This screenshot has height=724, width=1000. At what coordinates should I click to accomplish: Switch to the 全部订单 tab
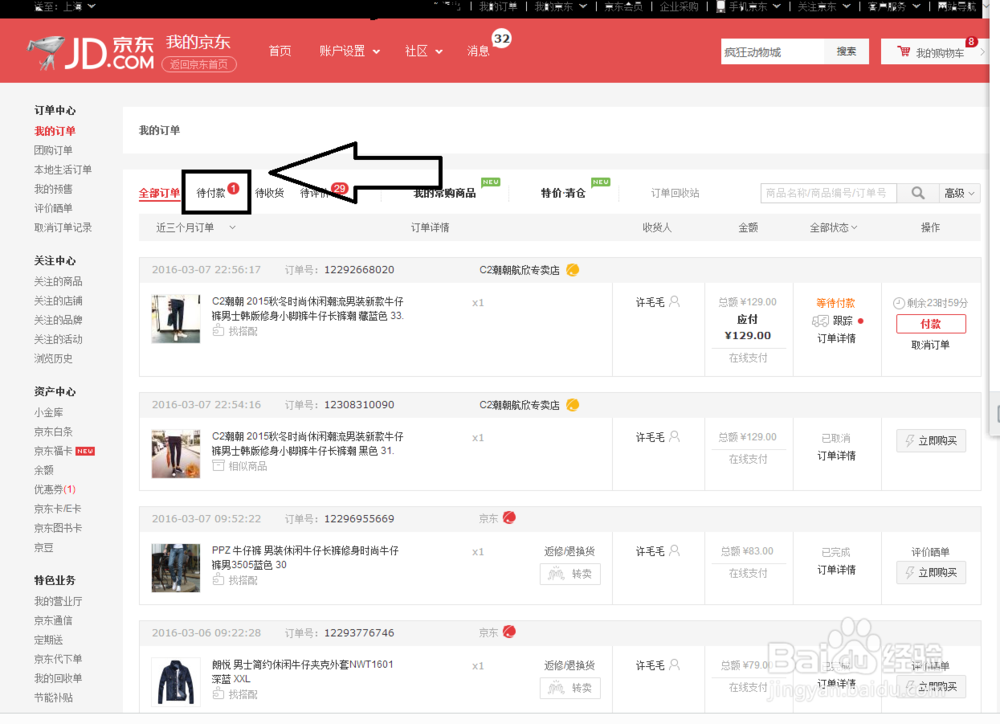tap(159, 193)
